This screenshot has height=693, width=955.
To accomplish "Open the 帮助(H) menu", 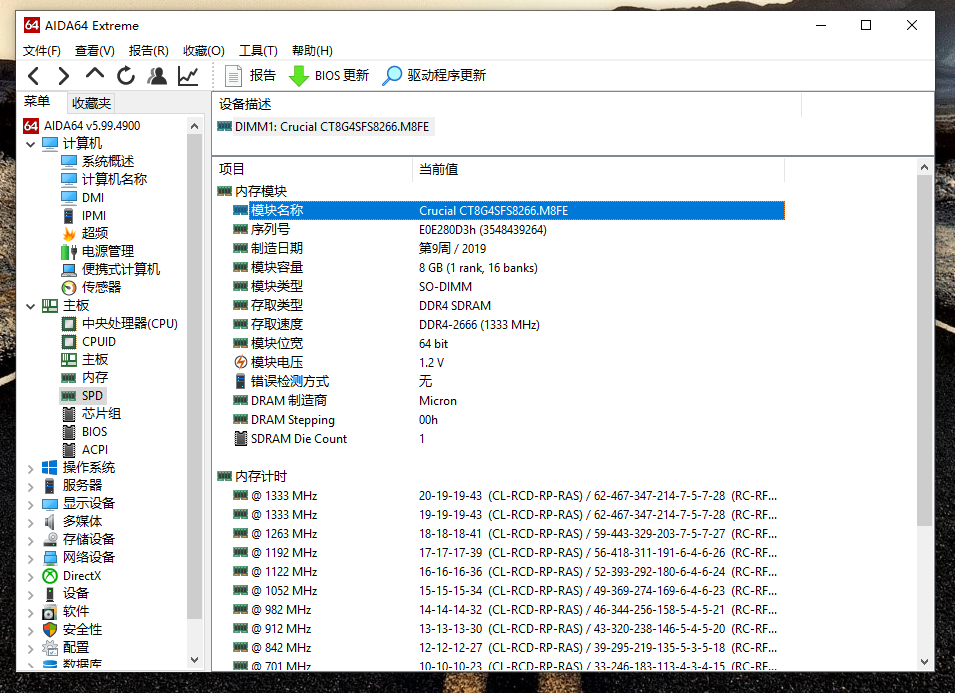I will point(312,51).
